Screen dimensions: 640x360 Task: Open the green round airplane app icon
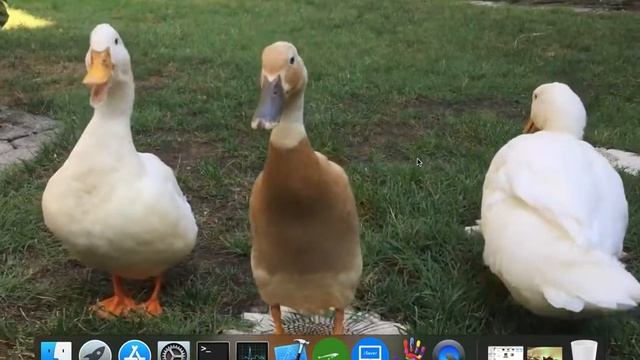[331, 350]
